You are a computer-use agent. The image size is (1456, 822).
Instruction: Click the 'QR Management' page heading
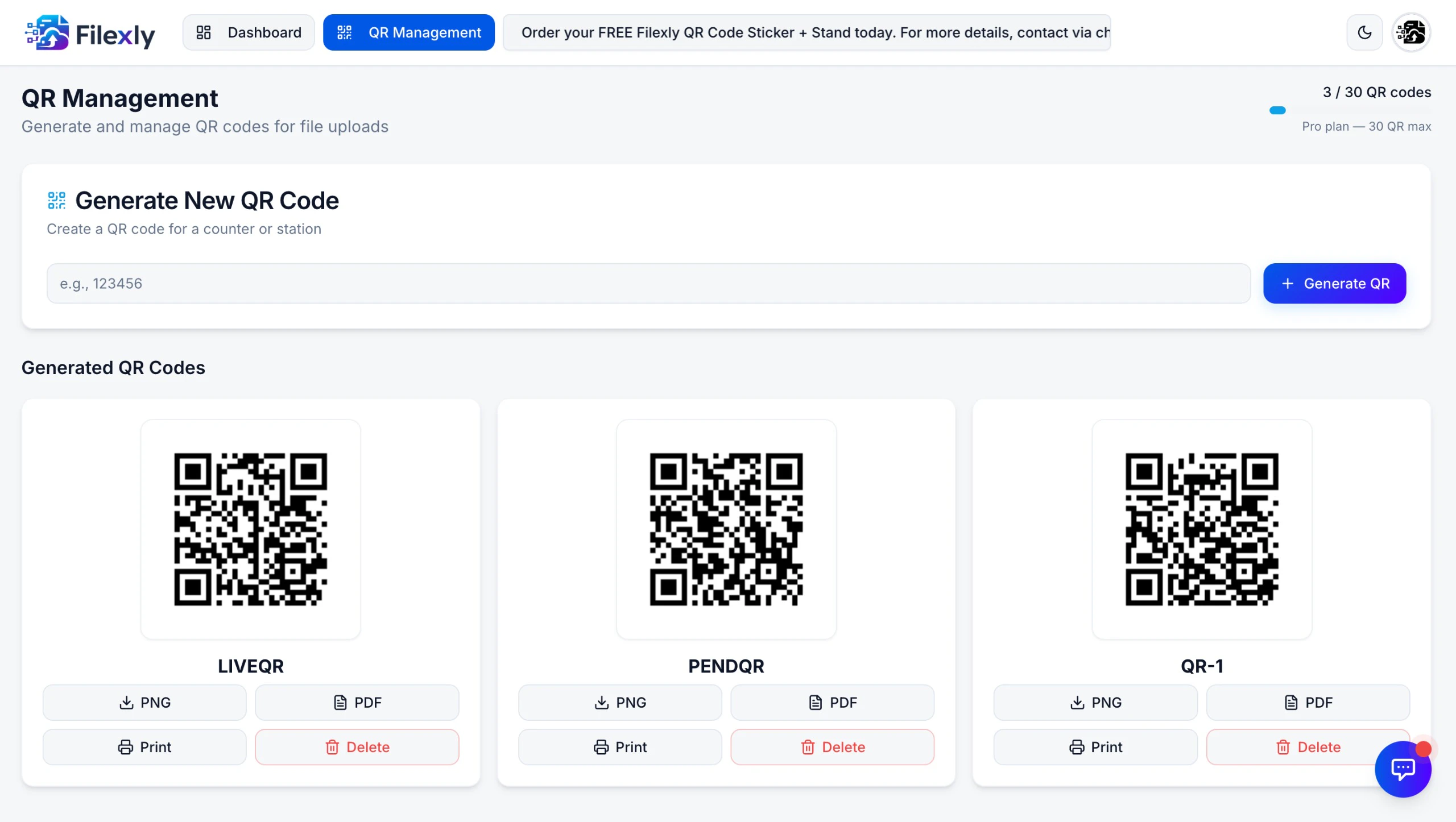tap(119, 98)
